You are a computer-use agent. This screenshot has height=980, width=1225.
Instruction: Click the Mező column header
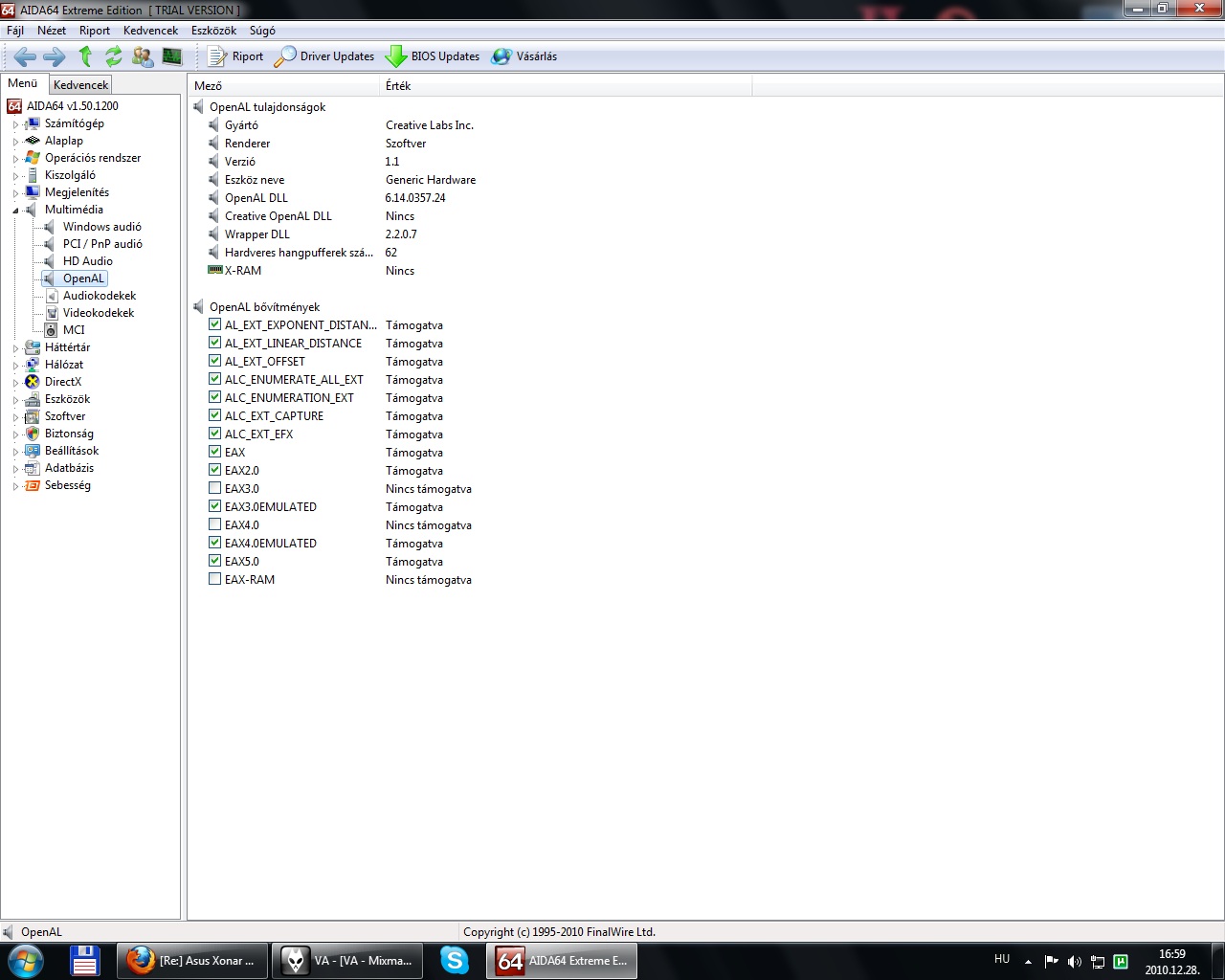[x=283, y=86]
